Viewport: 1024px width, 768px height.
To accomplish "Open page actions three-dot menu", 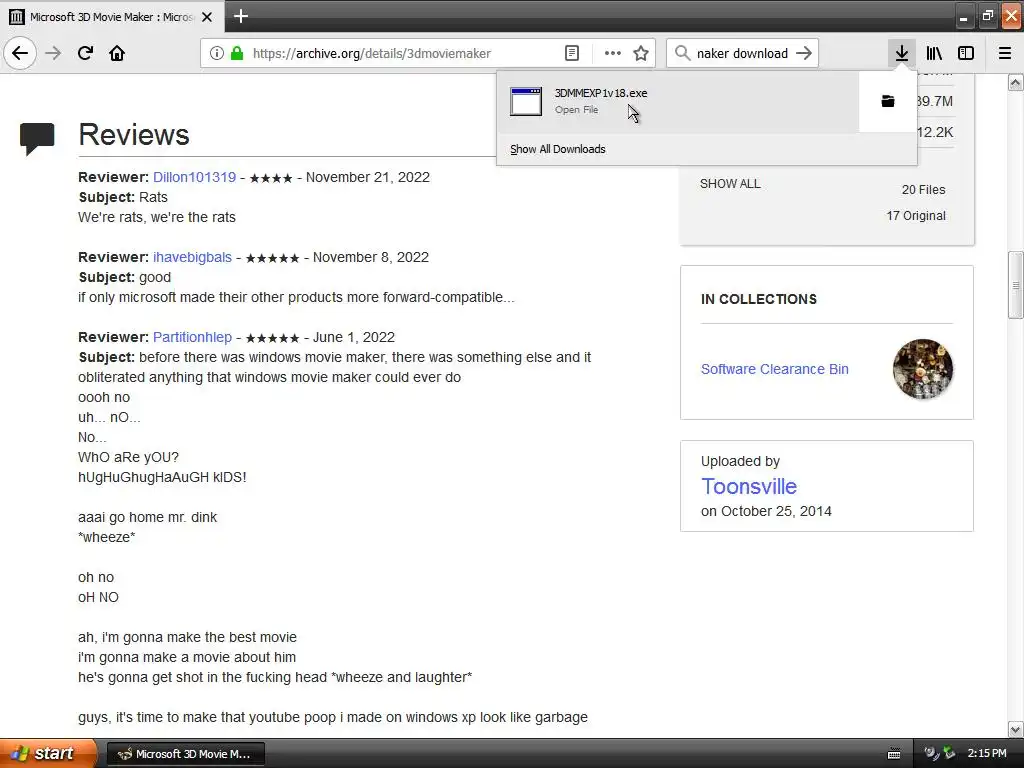I will click(x=613, y=54).
